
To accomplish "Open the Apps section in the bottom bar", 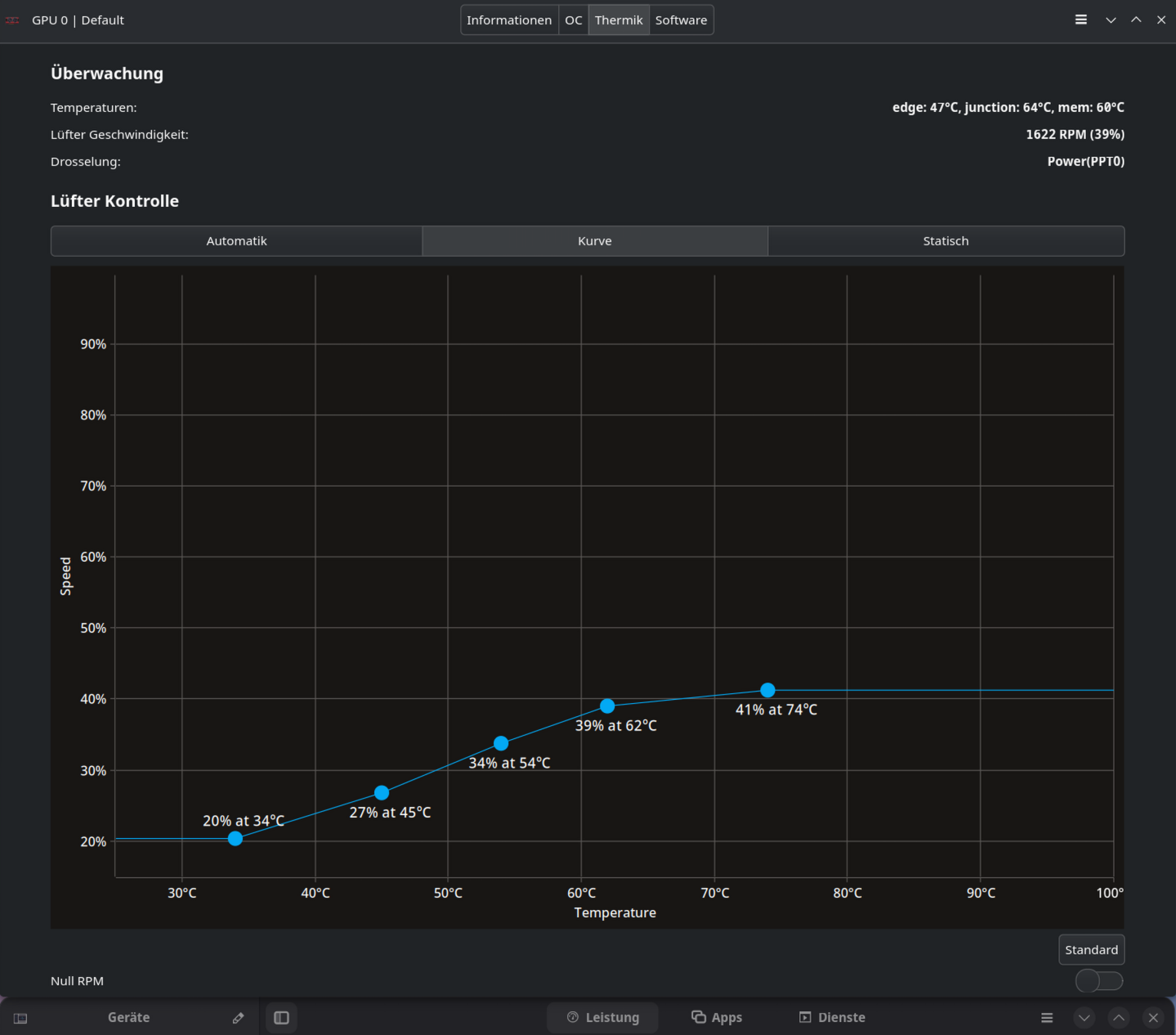I will coord(717,1018).
